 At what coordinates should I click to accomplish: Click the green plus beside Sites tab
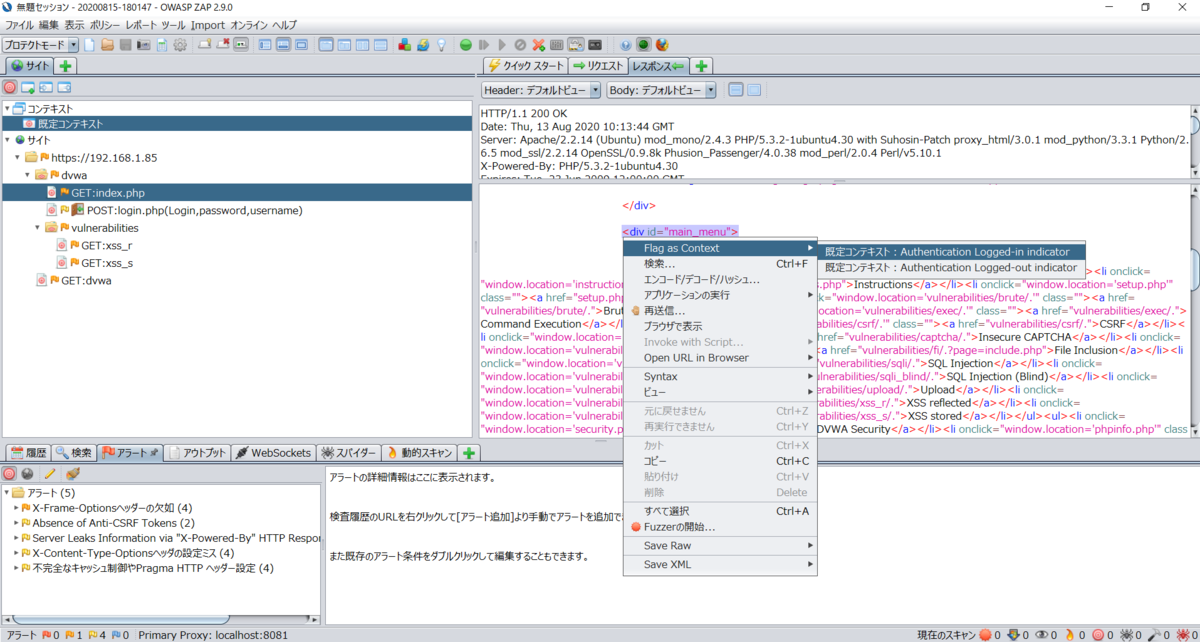(x=65, y=66)
